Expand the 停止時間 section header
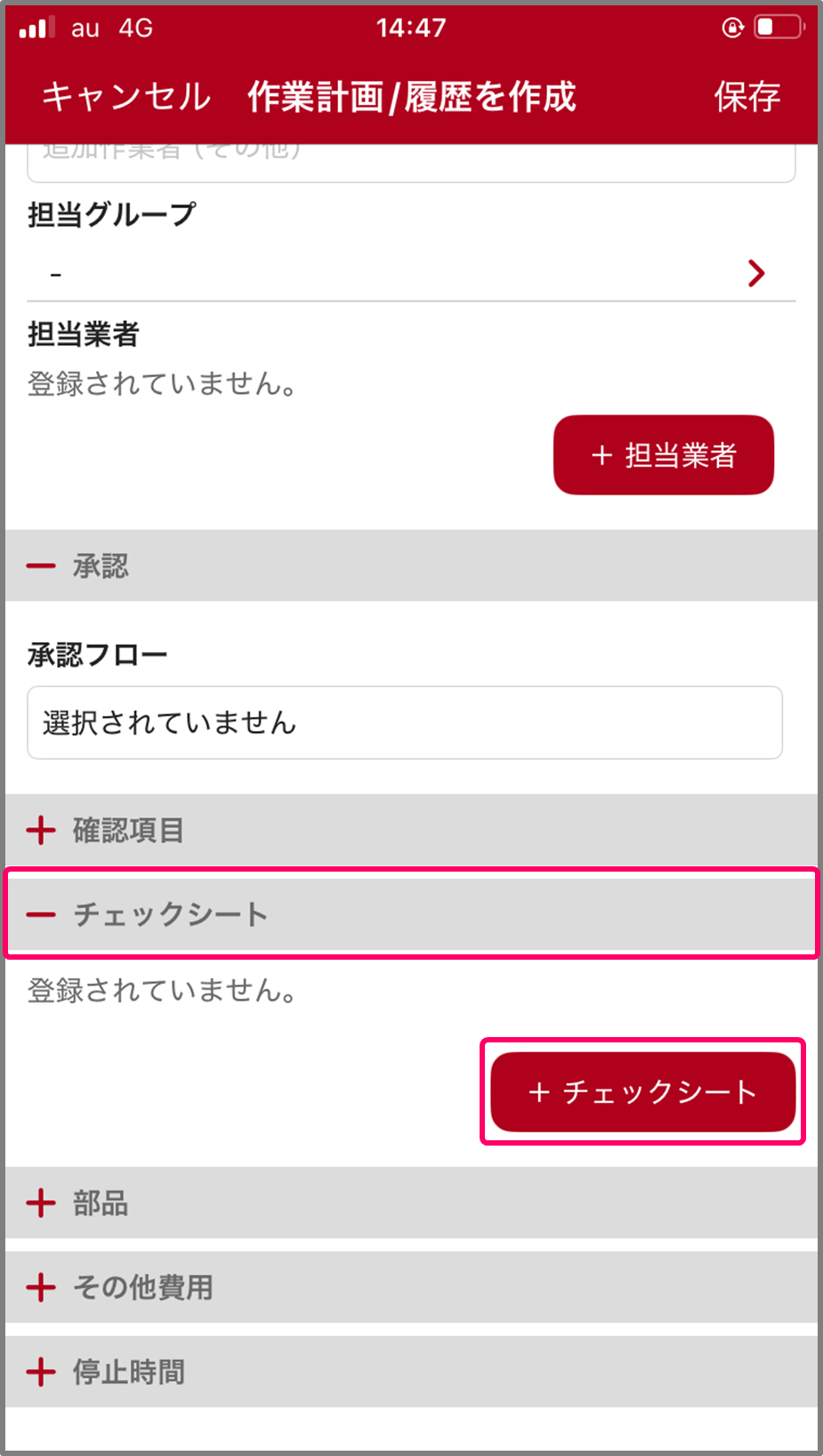 coord(129,1372)
